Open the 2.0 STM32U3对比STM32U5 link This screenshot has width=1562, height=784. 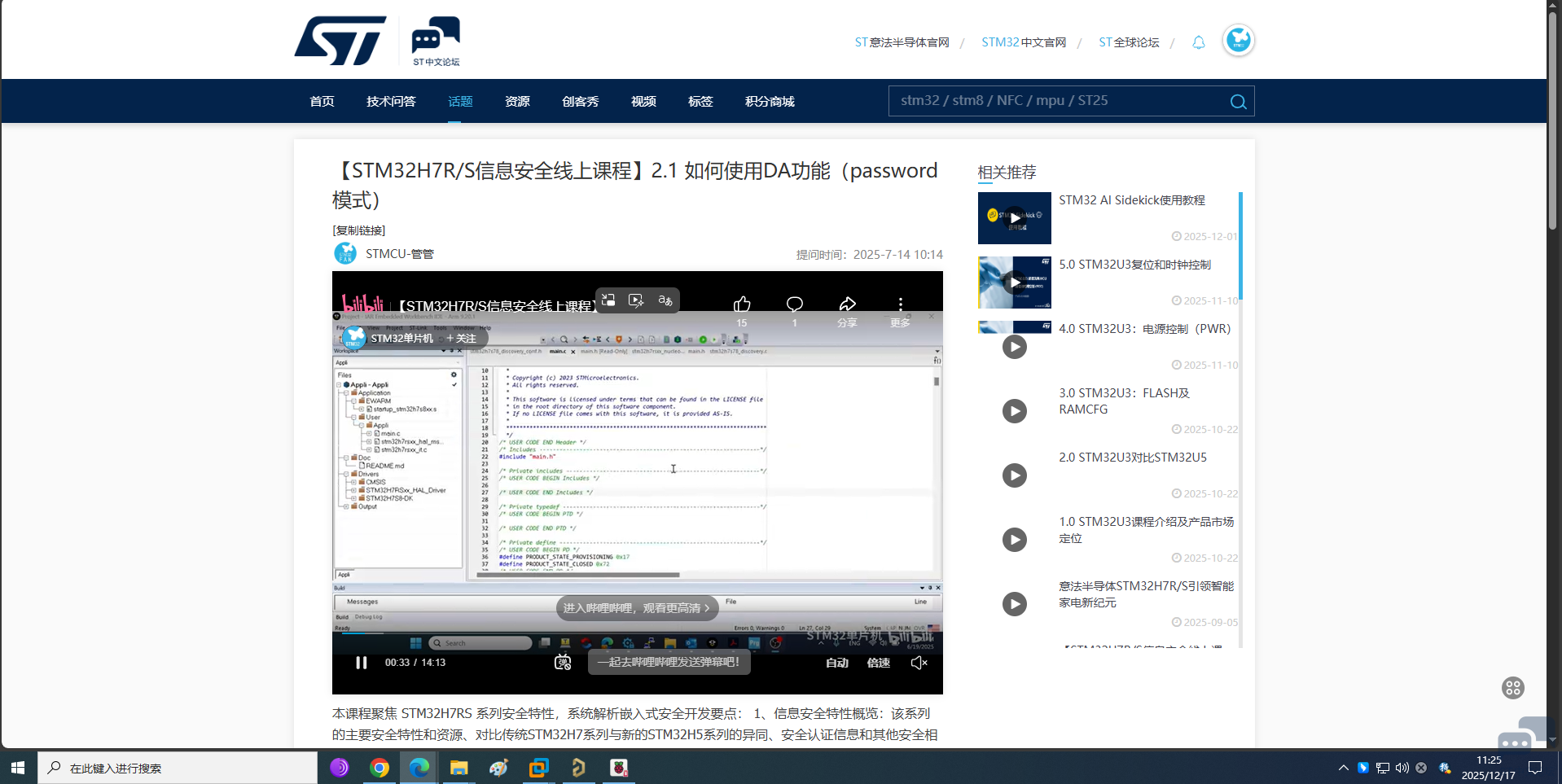[x=1133, y=458]
